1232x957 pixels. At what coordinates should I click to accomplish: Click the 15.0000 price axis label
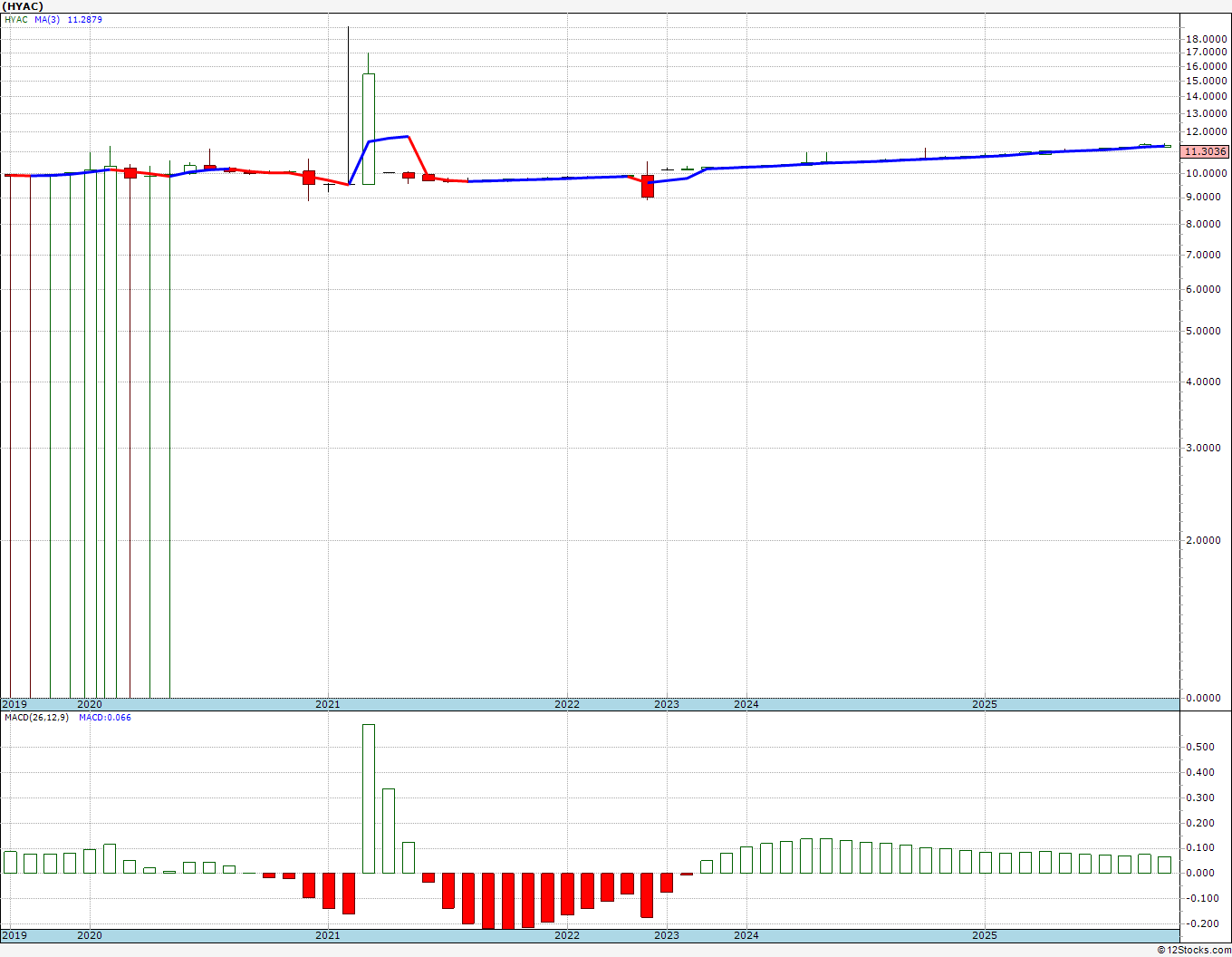pyautogui.click(x=1207, y=81)
